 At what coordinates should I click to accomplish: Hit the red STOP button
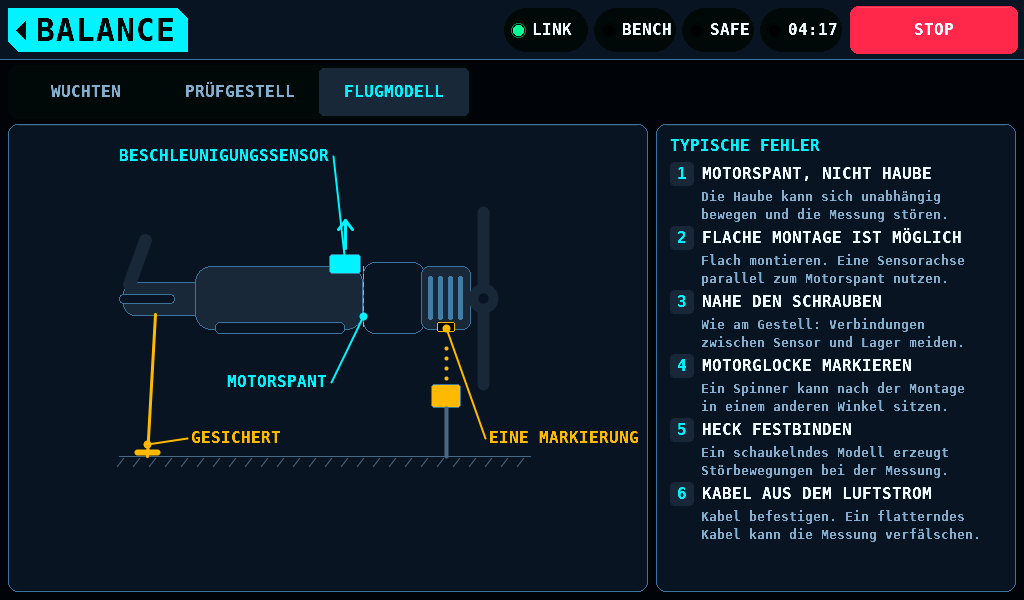933,30
